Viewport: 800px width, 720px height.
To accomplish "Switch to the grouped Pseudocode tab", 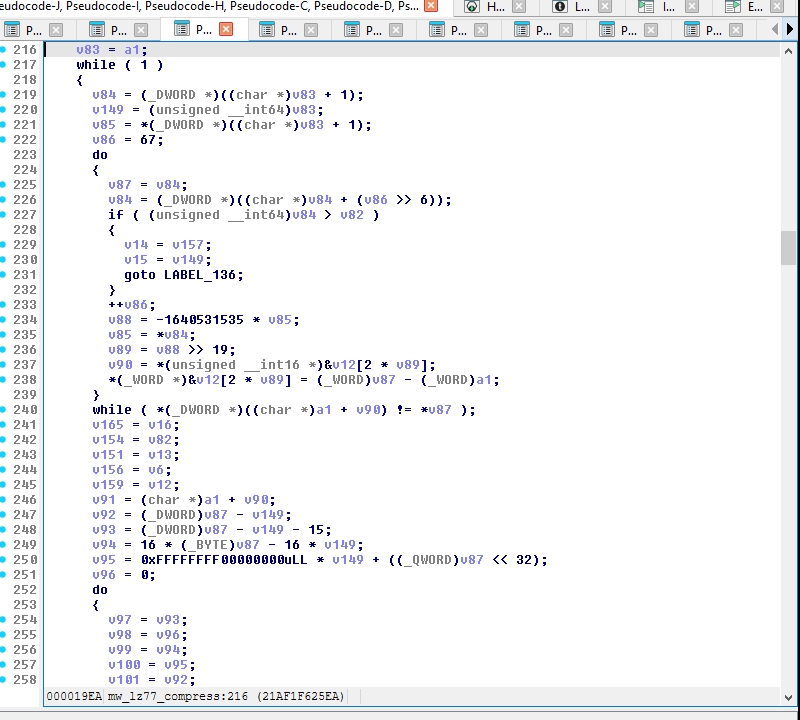I will 200,8.
